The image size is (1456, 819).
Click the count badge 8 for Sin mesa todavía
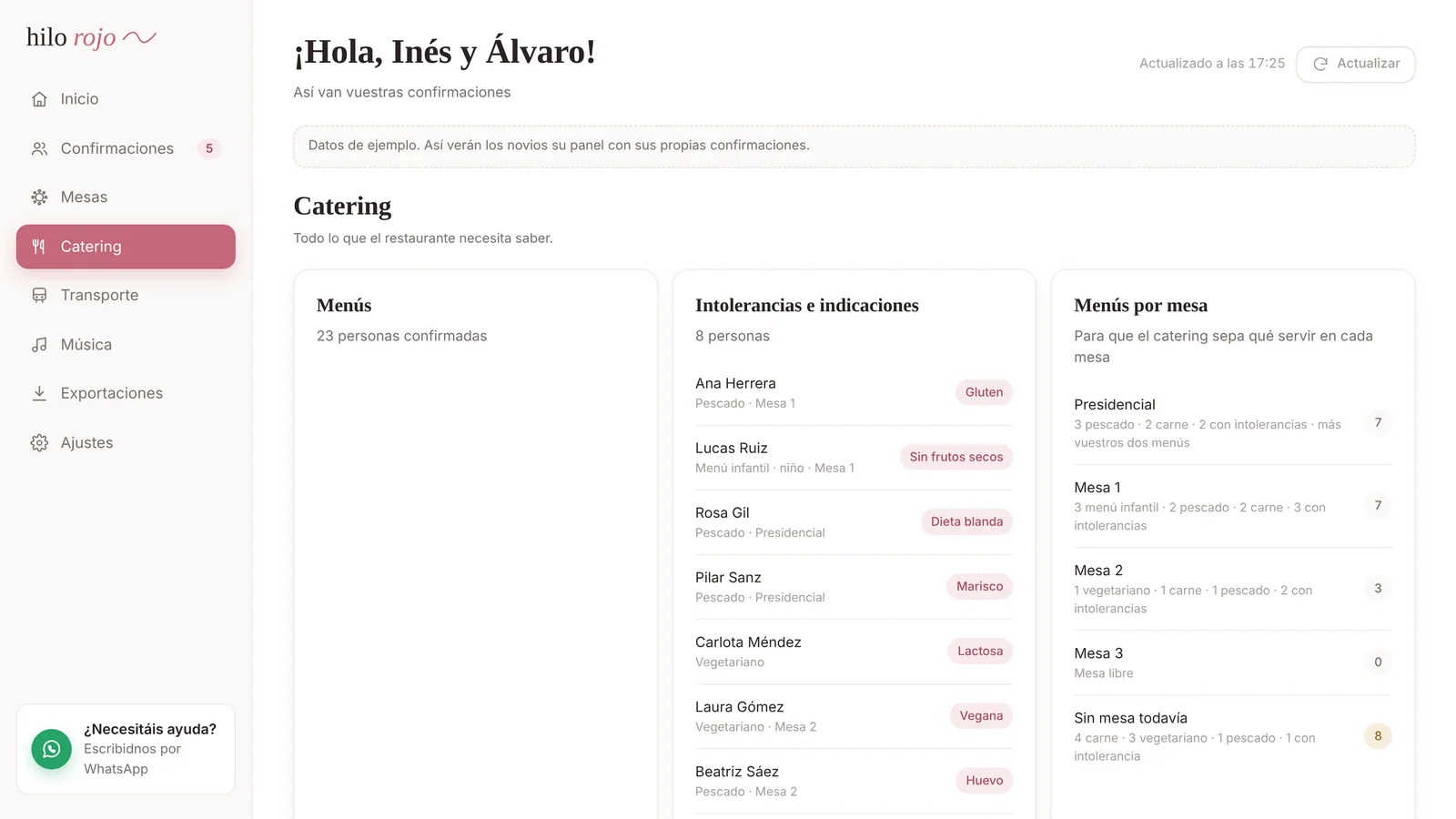click(1378, 736)
